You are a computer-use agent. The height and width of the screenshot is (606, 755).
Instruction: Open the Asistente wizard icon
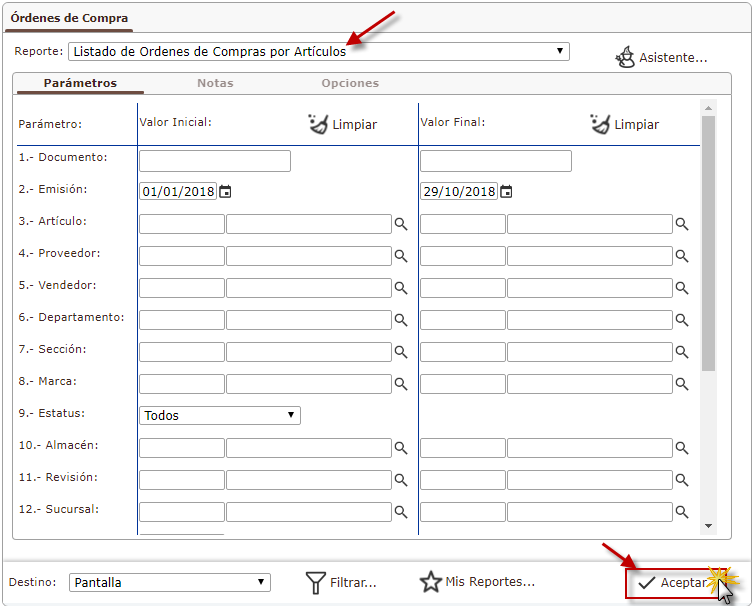coord(625,57)
